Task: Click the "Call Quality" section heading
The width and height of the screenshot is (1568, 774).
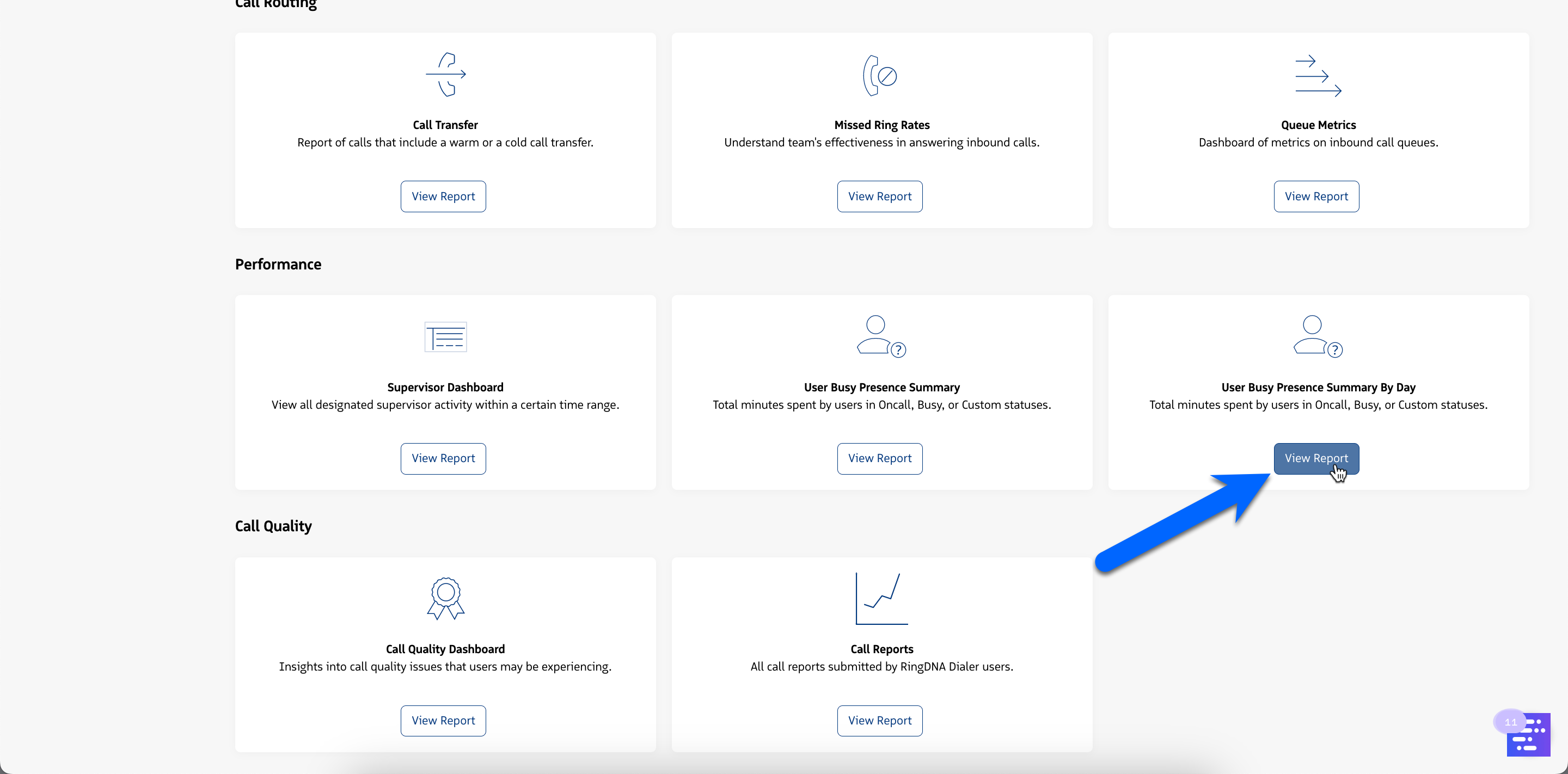Action: tap(273, 526)
